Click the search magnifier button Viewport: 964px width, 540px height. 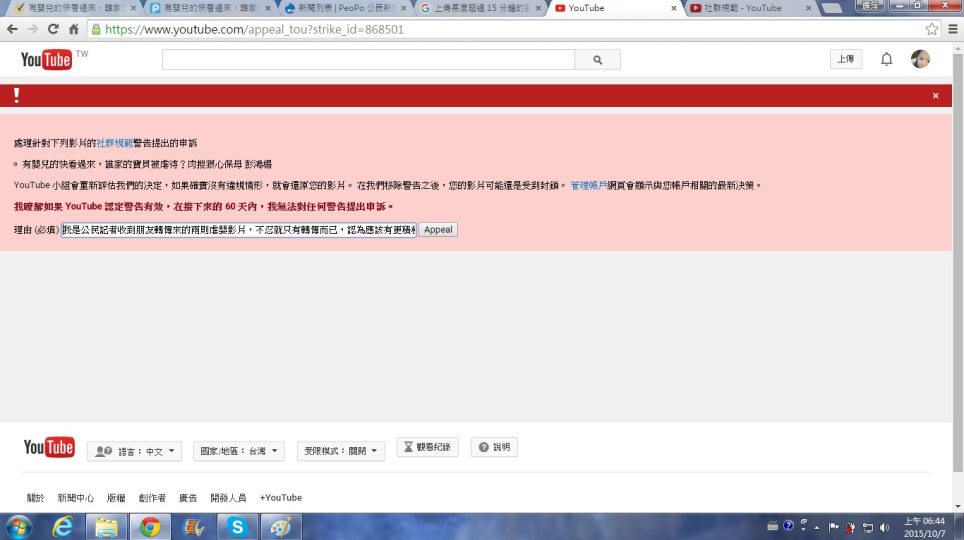(x=597, y=60)
